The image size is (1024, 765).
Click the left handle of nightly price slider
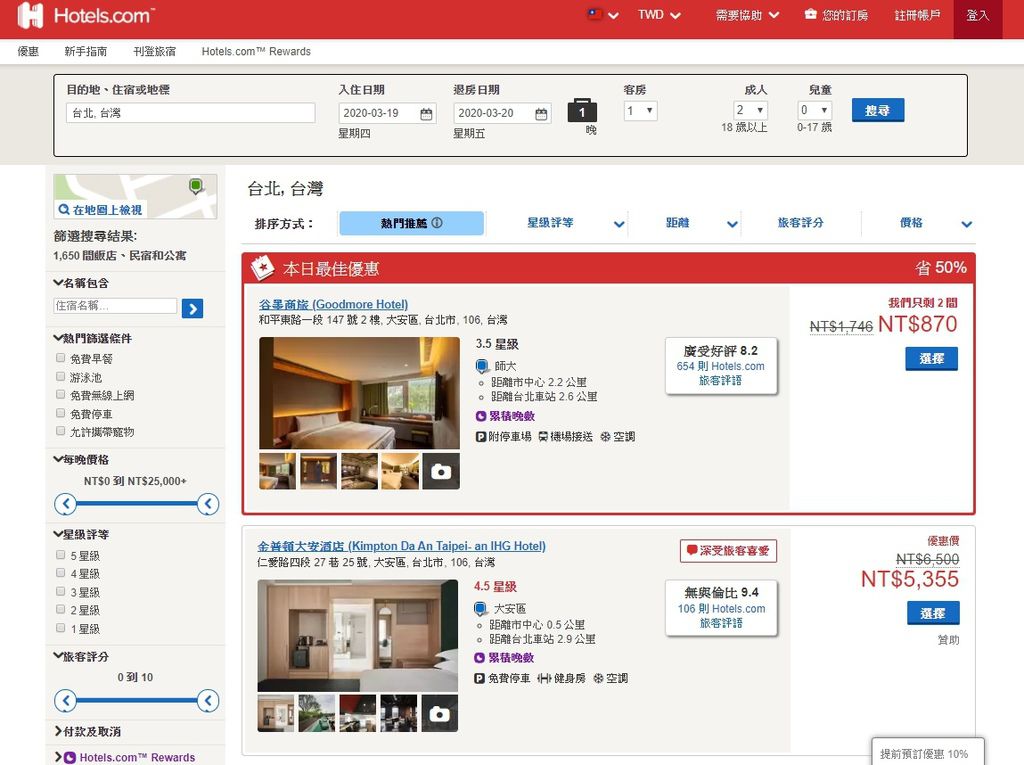point(65,504)
